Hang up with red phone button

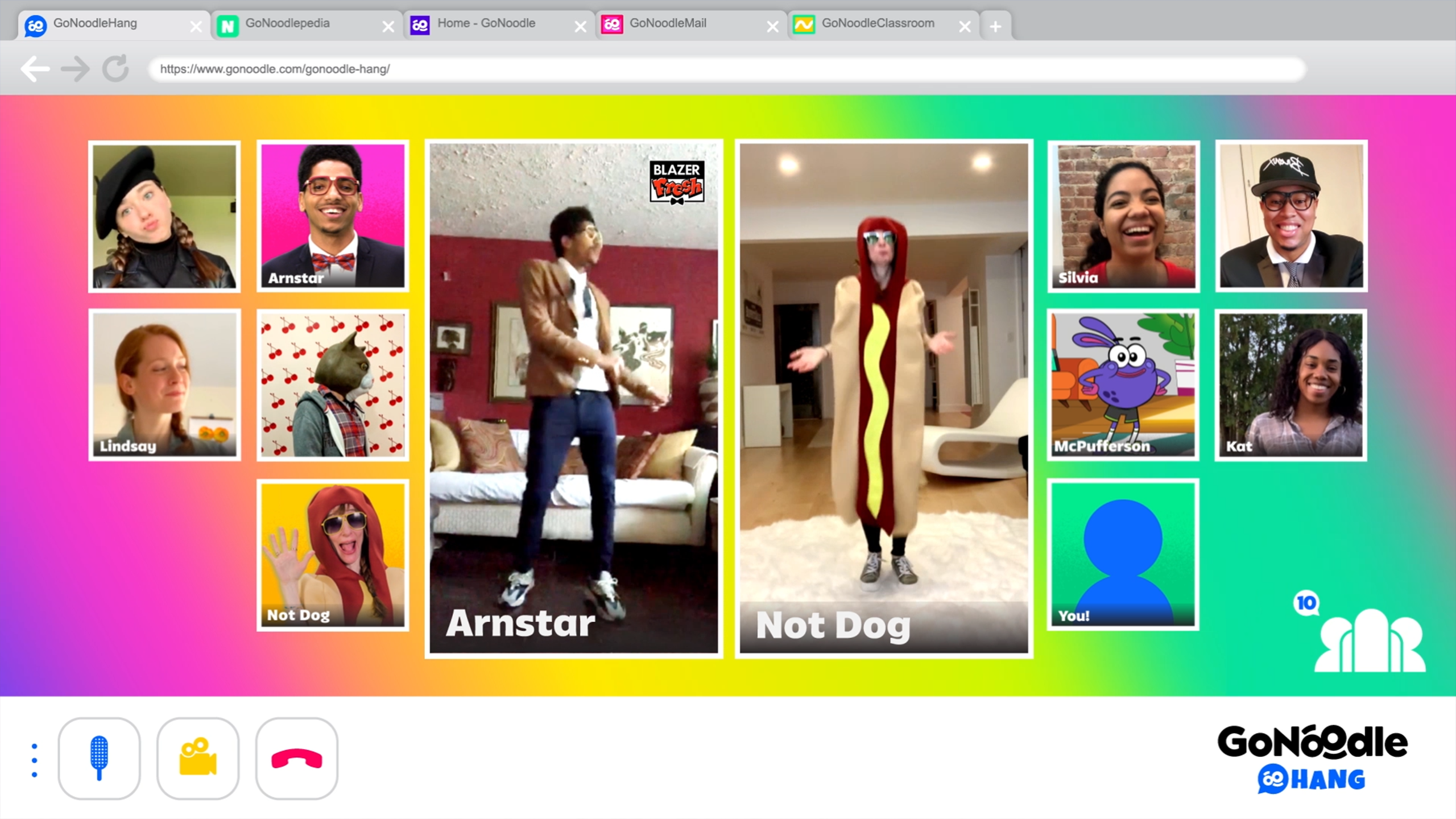coord(297,758)
